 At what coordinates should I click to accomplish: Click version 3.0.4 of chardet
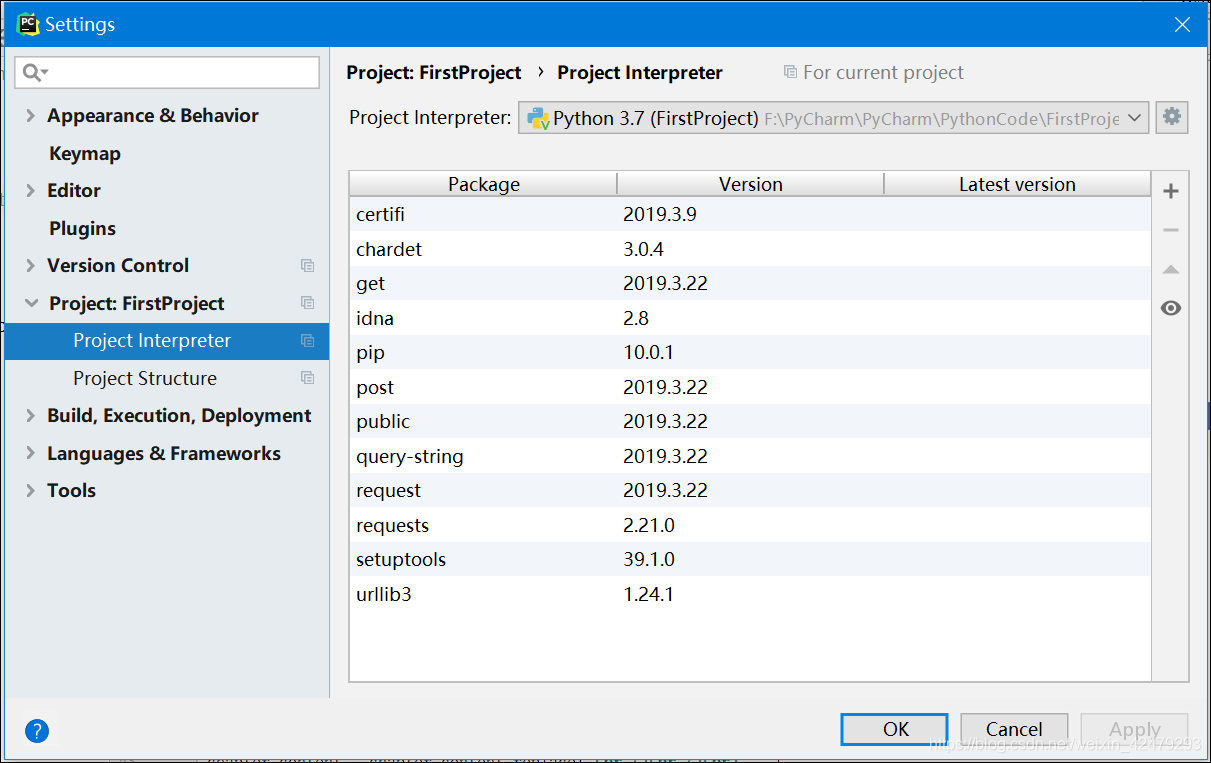pos(643,249)
